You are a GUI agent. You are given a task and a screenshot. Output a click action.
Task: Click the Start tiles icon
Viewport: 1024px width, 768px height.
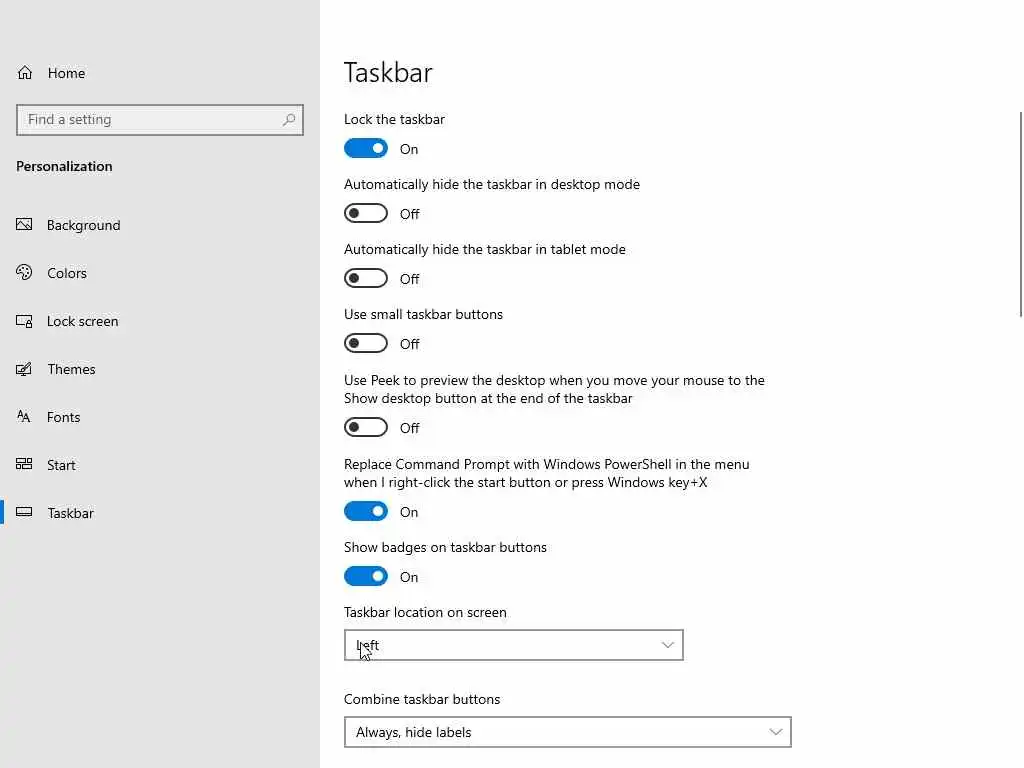tap(25, 465)
